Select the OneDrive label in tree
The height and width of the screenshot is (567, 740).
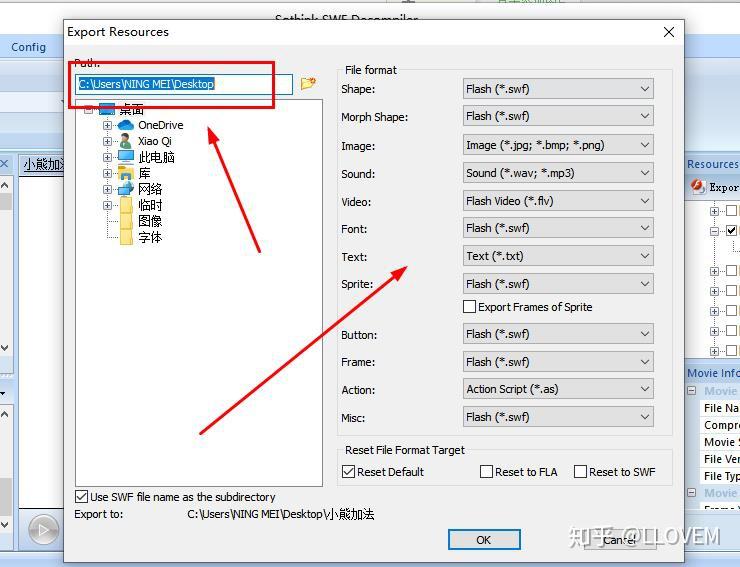160,125
